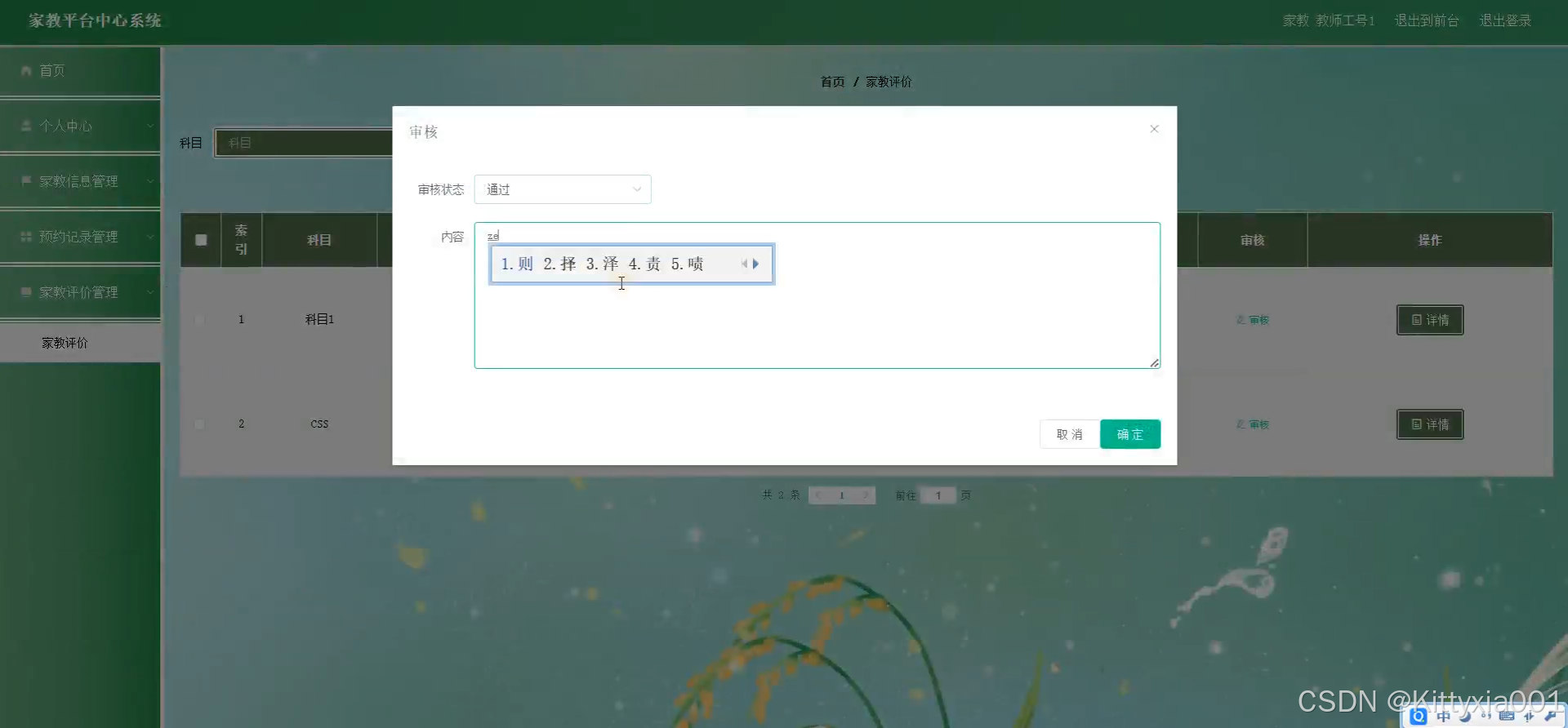The height and width of the screenshot is (728, 1568).
Task: Go to next IME candidate page arrow
Action: tap(755, 264)
